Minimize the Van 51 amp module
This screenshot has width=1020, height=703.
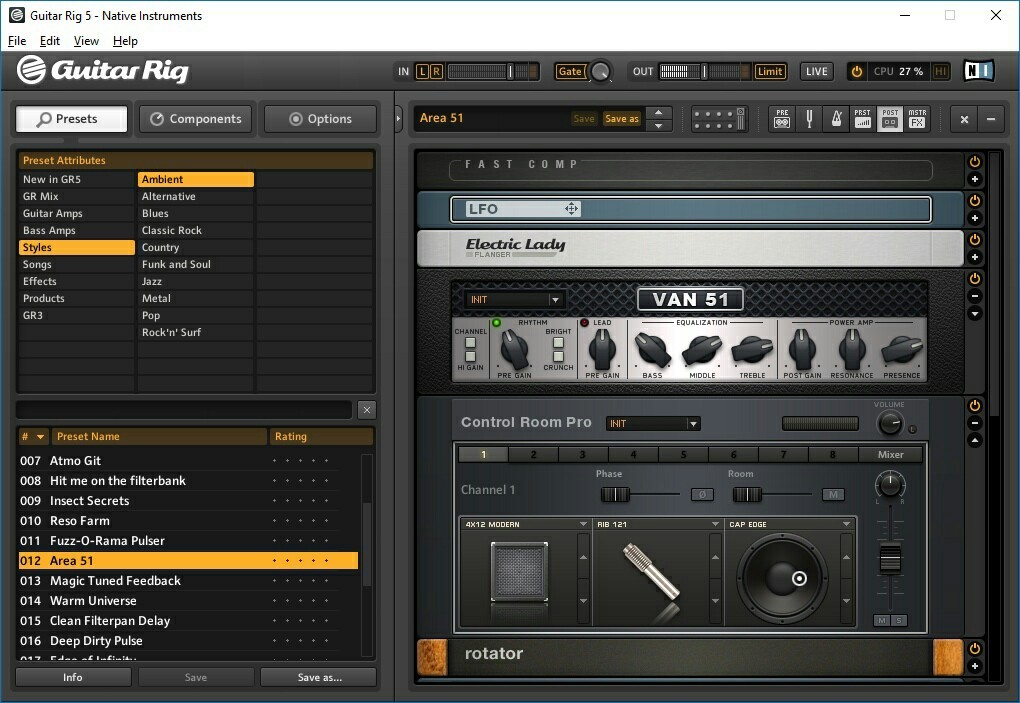pyautogui.click(x=974, y=297)
